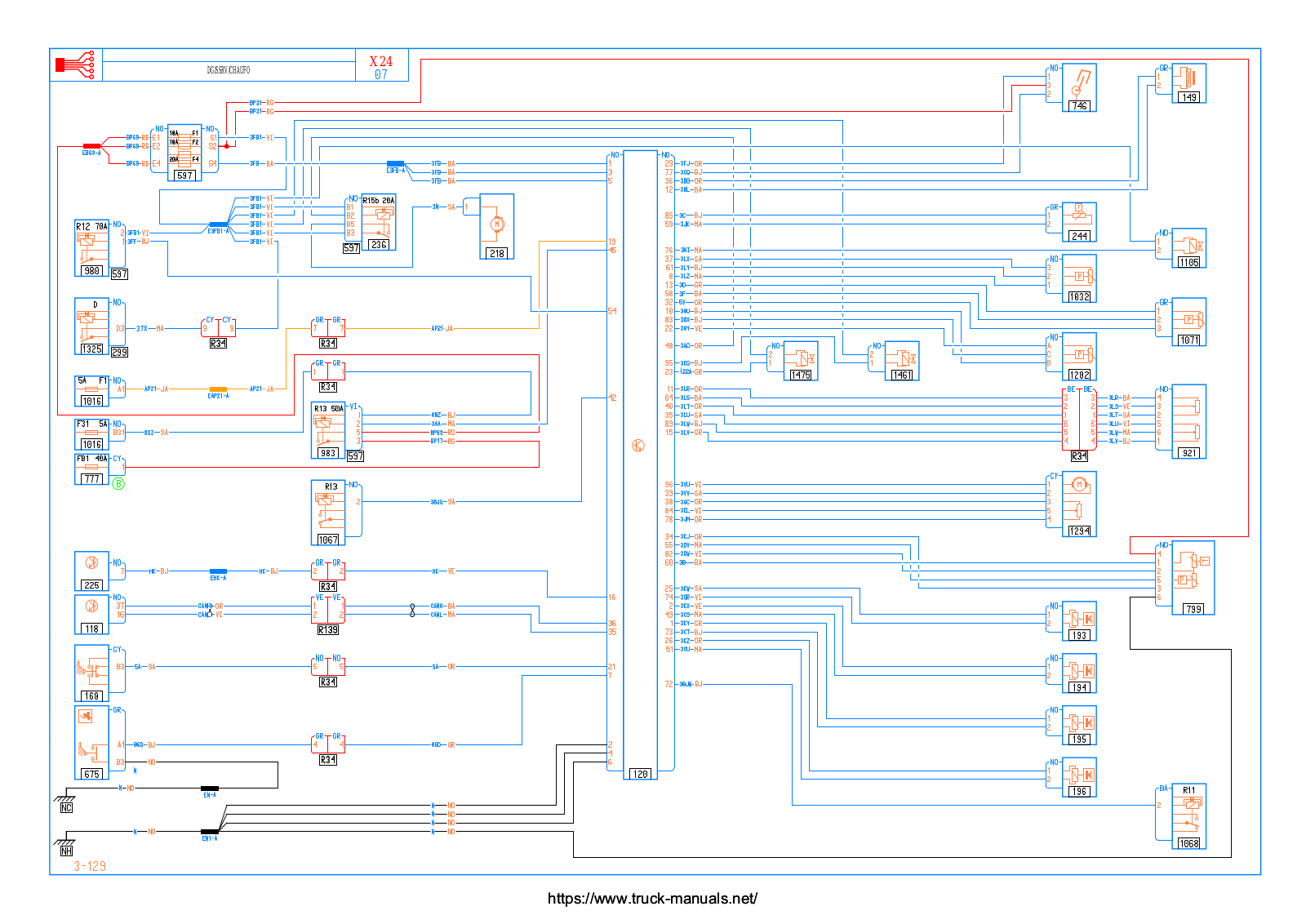
Task: Click the switch component labeled 1325
Action: tap(91, 327)
